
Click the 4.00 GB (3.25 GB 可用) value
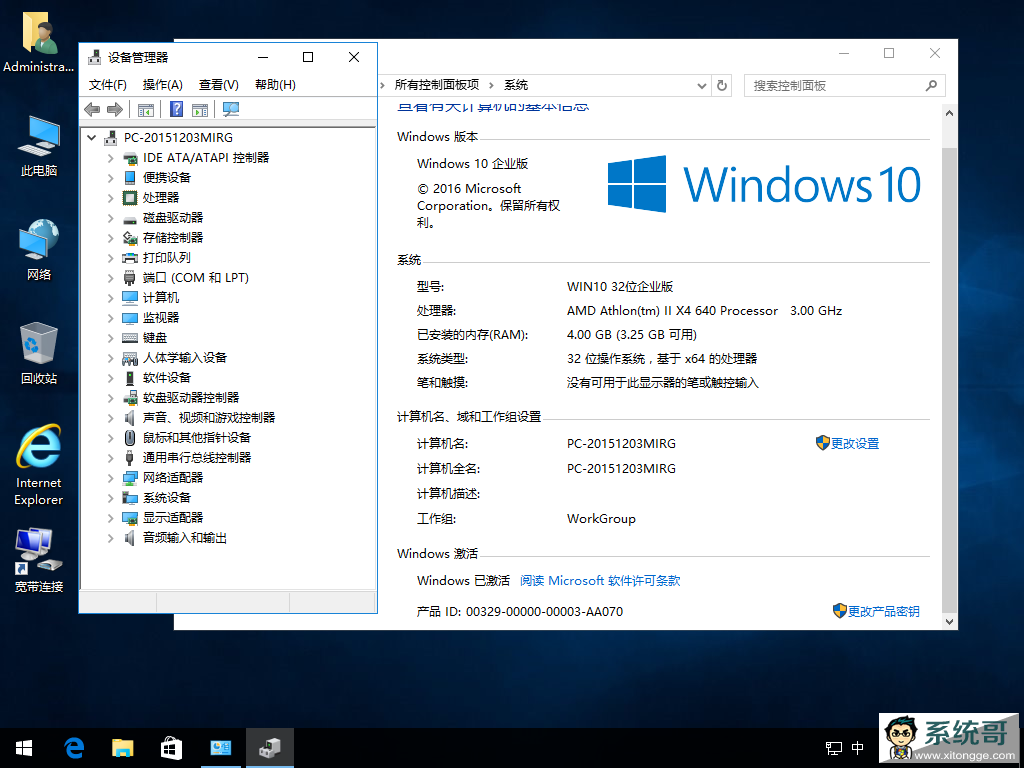pos(632,335)
